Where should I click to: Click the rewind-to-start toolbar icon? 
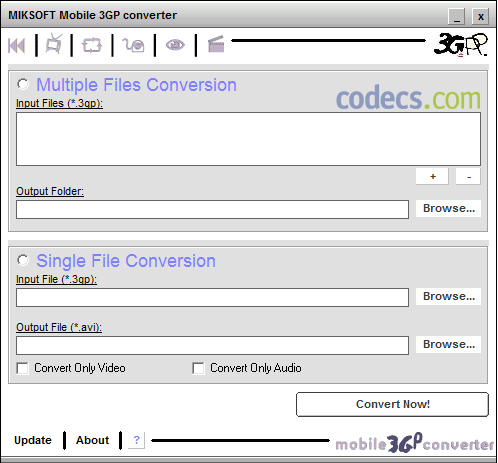point(16,46)
